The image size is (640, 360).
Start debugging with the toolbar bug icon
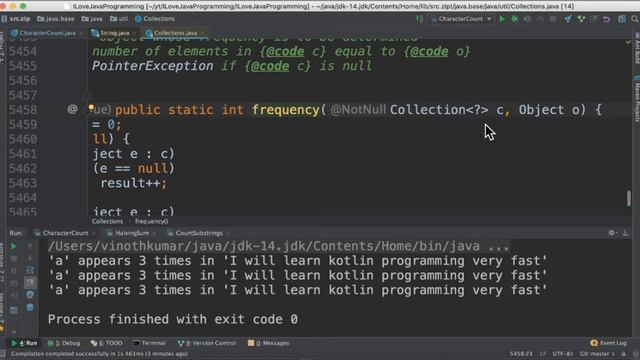click(515, 19)
